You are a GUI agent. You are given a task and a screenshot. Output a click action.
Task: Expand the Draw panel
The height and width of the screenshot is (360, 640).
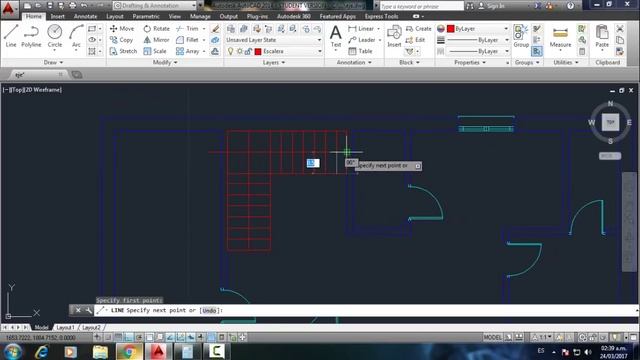point(53,62)
